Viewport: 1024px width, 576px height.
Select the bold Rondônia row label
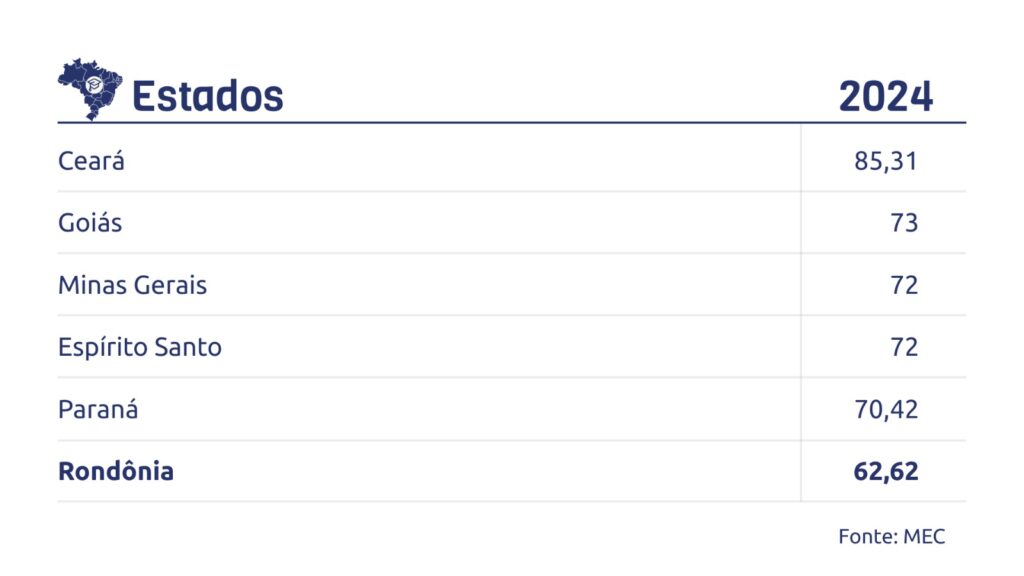(x=116, y=471)
